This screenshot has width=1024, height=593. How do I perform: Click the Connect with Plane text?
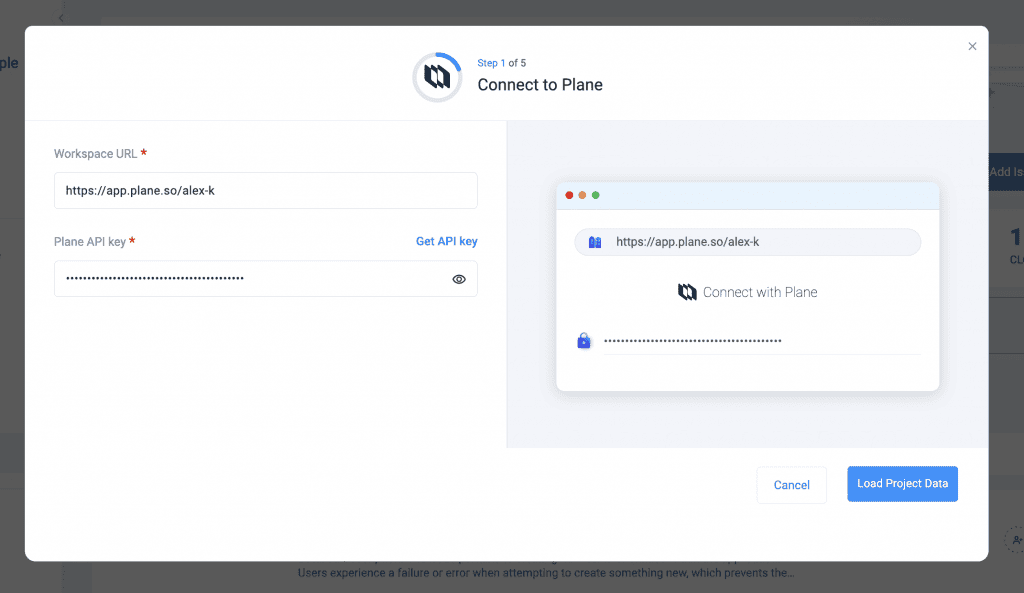click(760, 292)
